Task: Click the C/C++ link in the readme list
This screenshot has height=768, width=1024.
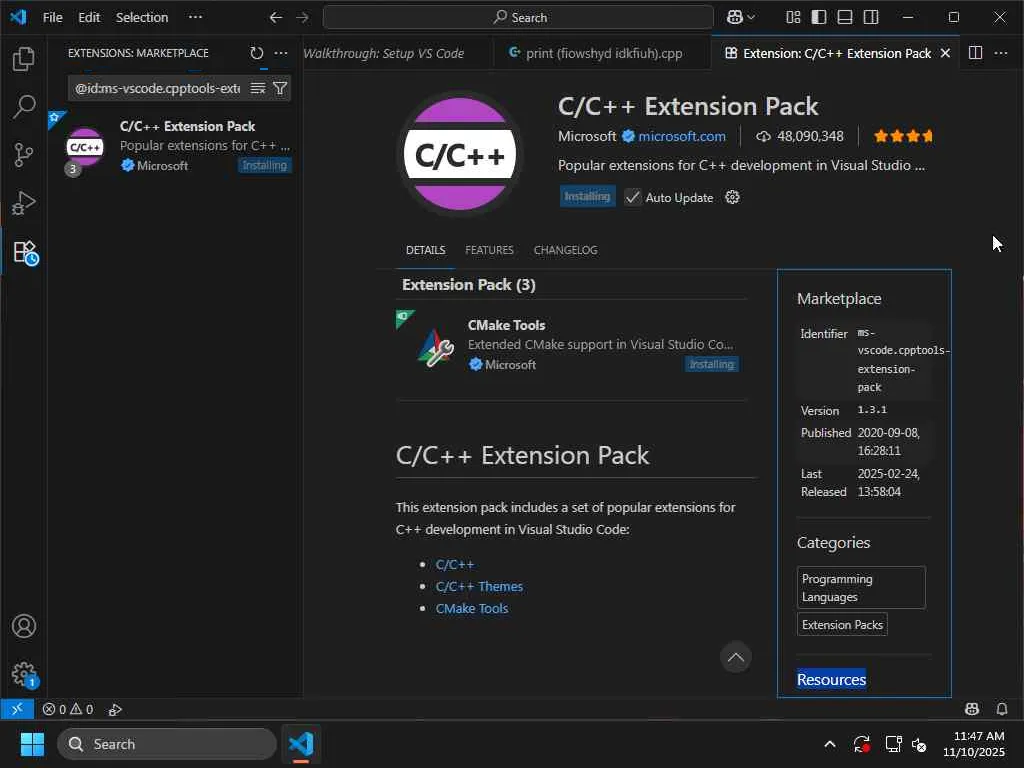Action: [455, 564]
